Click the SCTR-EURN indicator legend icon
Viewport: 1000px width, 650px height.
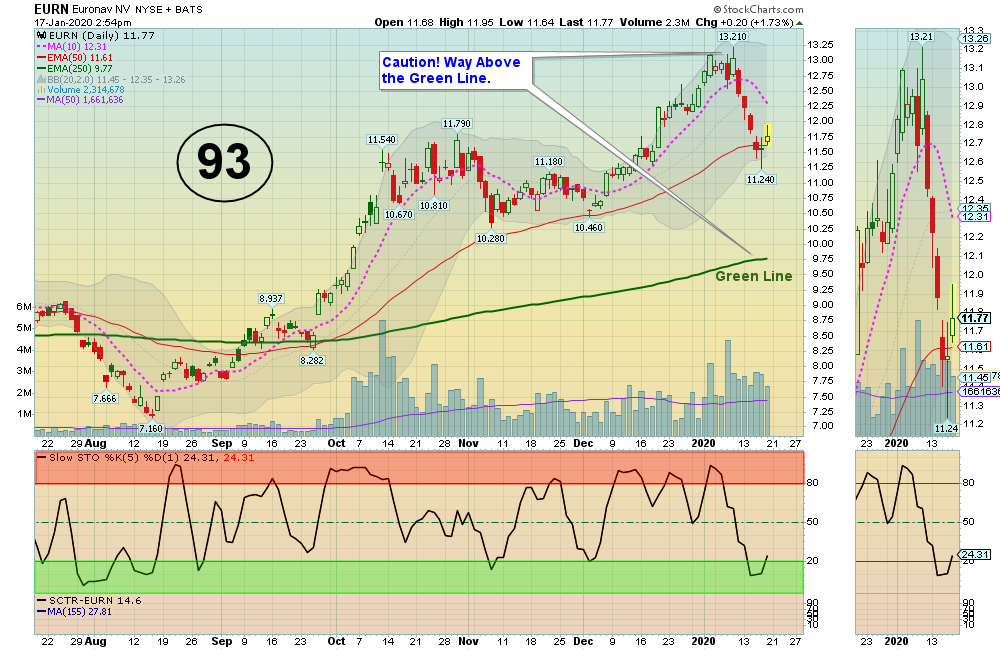41,598
